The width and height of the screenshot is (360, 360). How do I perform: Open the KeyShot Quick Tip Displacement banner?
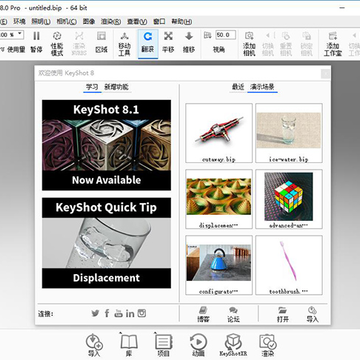106,243
